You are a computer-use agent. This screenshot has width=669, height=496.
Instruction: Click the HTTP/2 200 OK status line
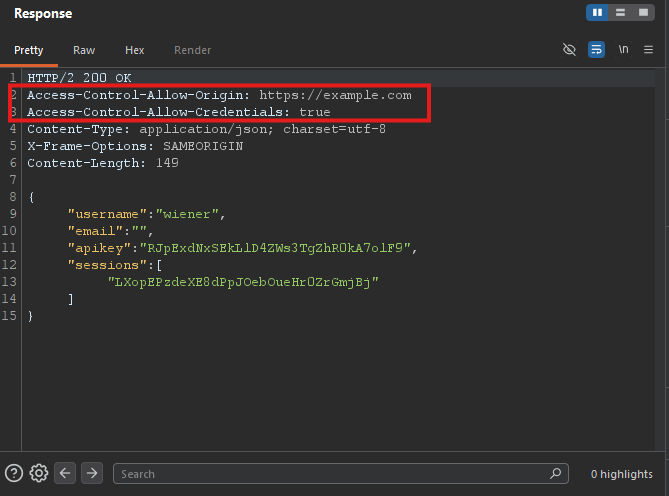(x=79, y=78)
